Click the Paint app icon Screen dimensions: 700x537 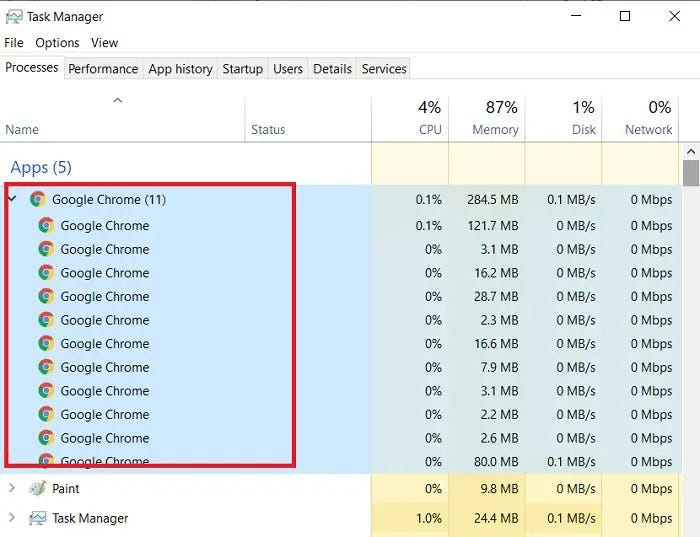tap(38, 488)
